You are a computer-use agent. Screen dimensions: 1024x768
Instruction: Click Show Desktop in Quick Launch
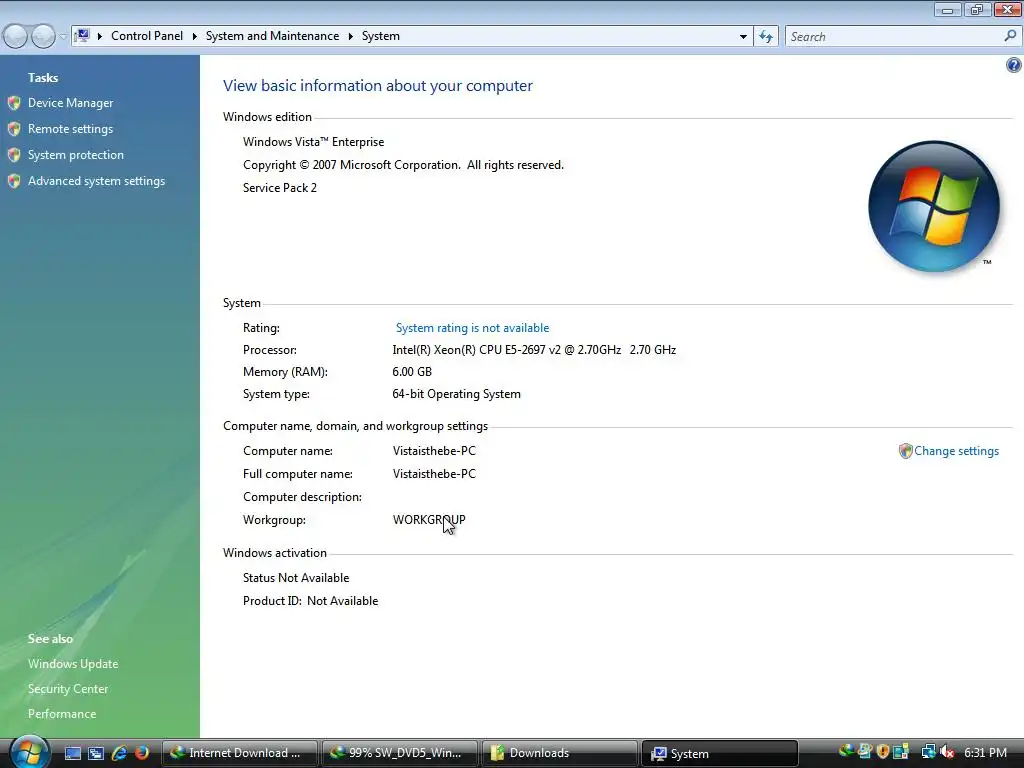(72, 754)
